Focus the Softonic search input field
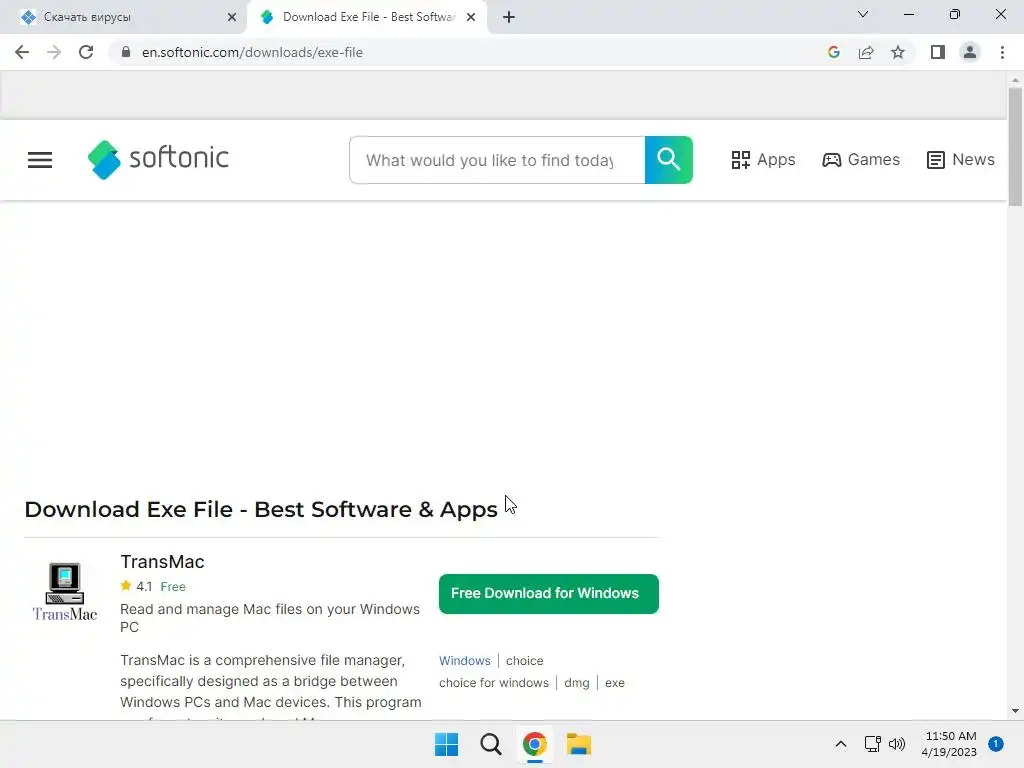This screenshot has width=1024, height=768. (497, 160)
